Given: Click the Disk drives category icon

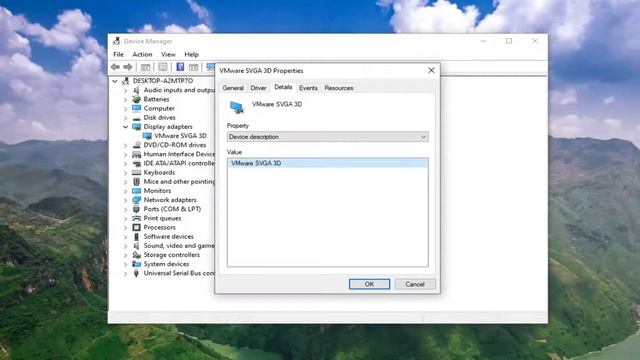Looking at the screenshot, I should pyautogui.click(x=136, y=118).
